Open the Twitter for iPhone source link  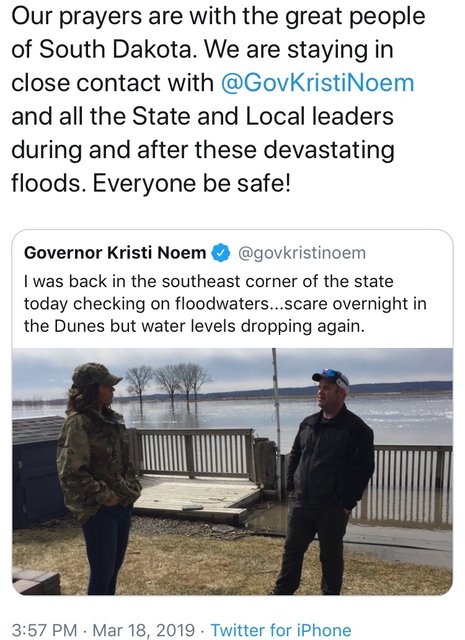(x=281, y=630)
